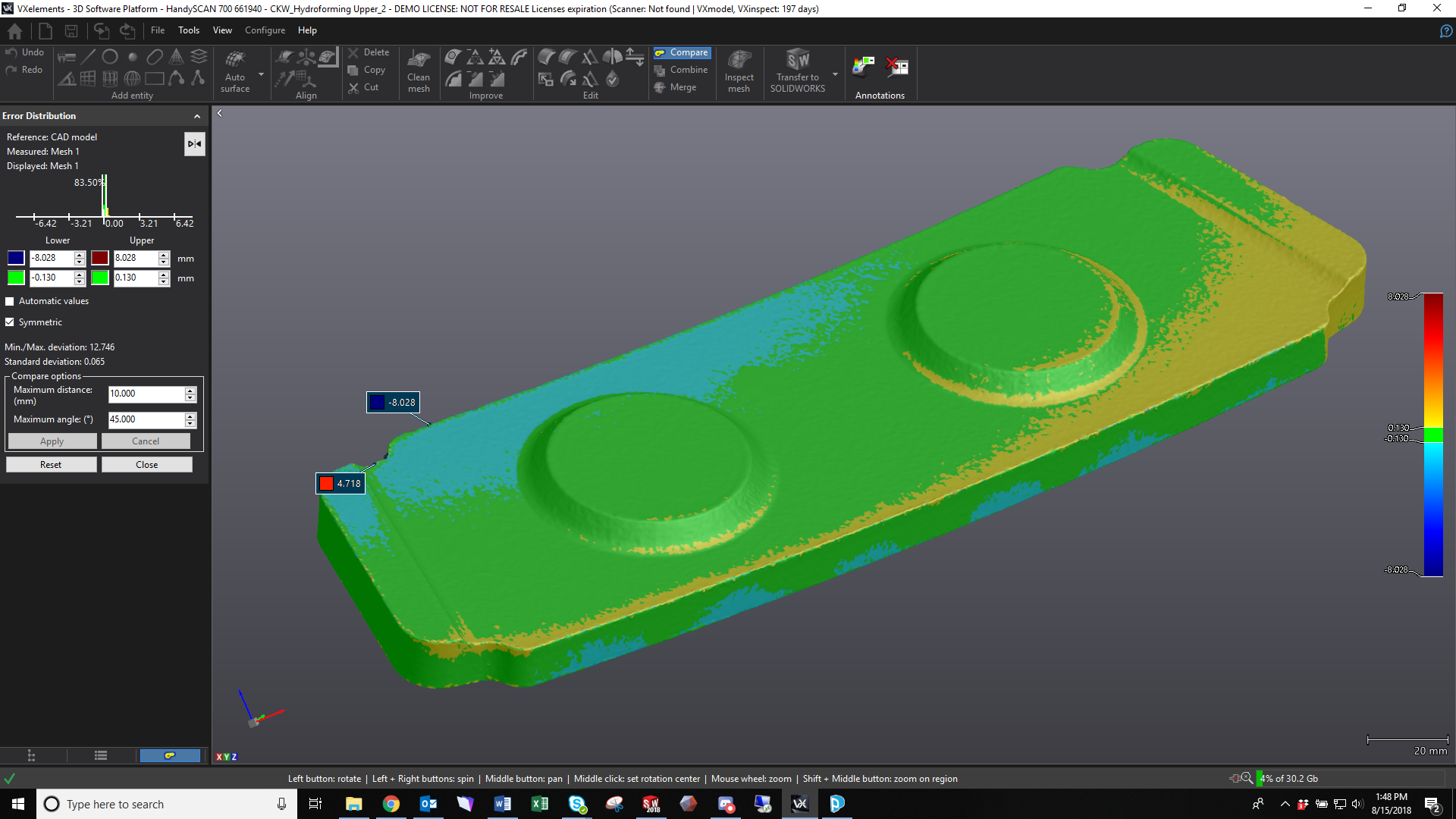Open the Tools menu
This screenshot has height=819, width=1456.
188,30
